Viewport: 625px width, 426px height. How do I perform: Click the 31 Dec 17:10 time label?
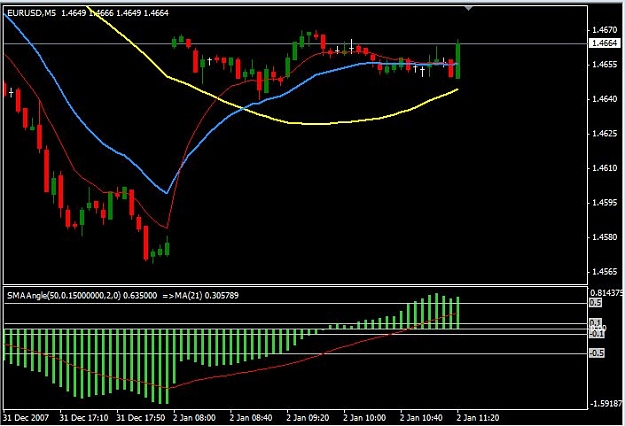click(x=84, y=418)
